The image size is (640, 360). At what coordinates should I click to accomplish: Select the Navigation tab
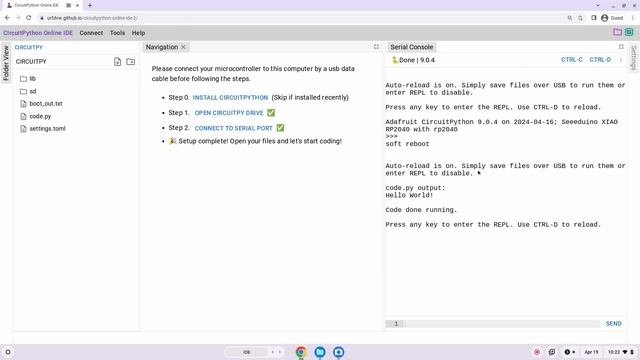coord(162,47)
